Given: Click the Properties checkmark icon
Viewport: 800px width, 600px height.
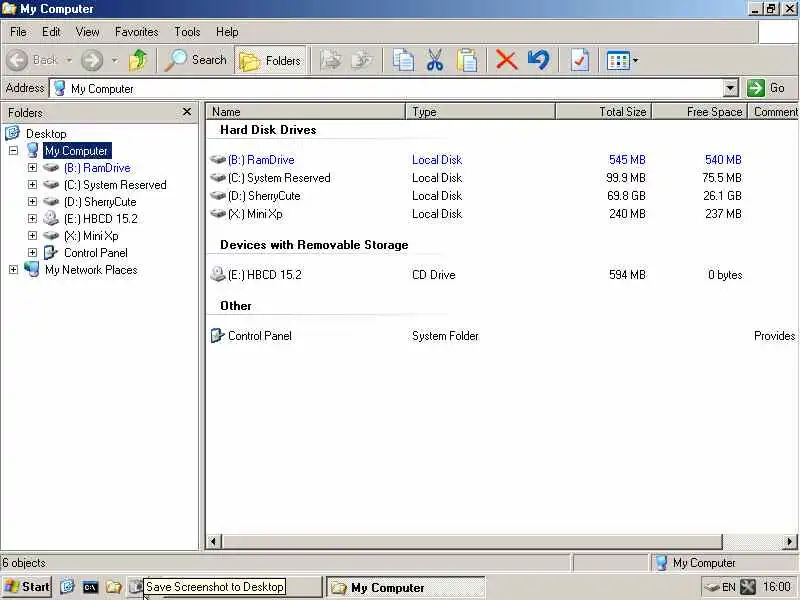Looking at the screenshot, I should pyautogui.click(x=580, y=60).
